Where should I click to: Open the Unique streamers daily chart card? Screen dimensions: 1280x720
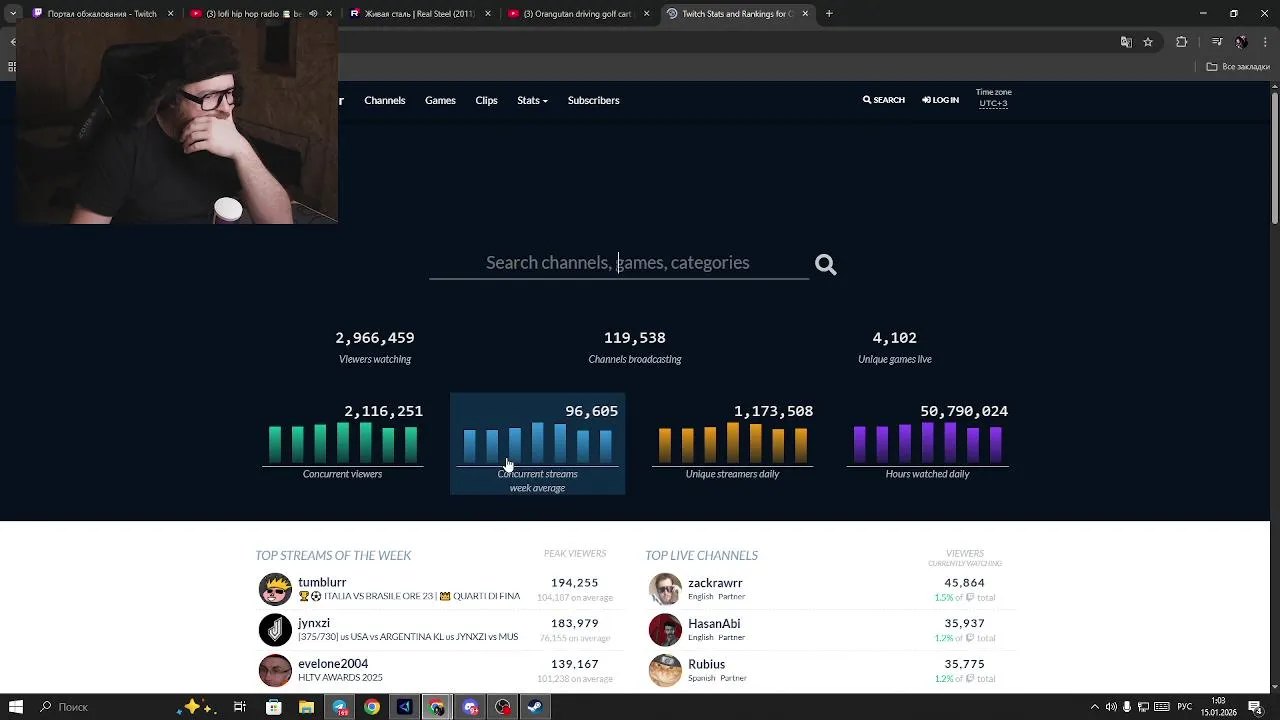coord(733,441)
